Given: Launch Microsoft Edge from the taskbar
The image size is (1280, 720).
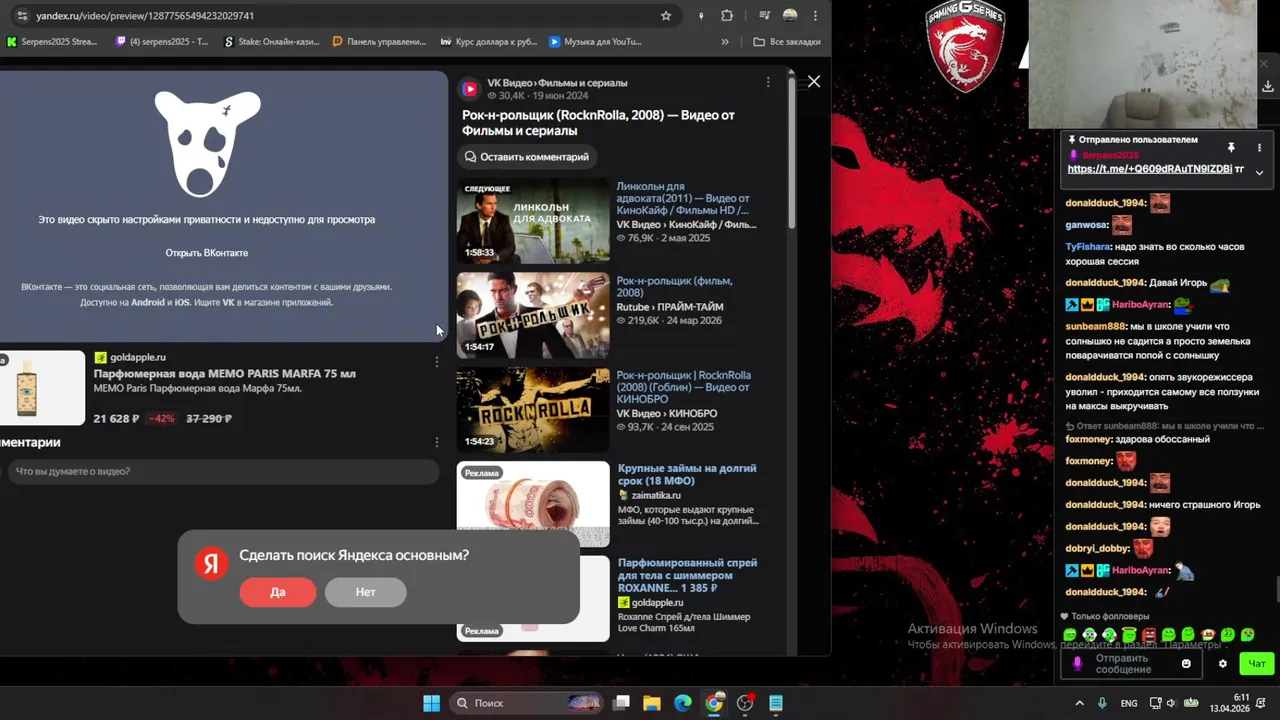Looking at the screenshot, I should click(x=683, y=703).
